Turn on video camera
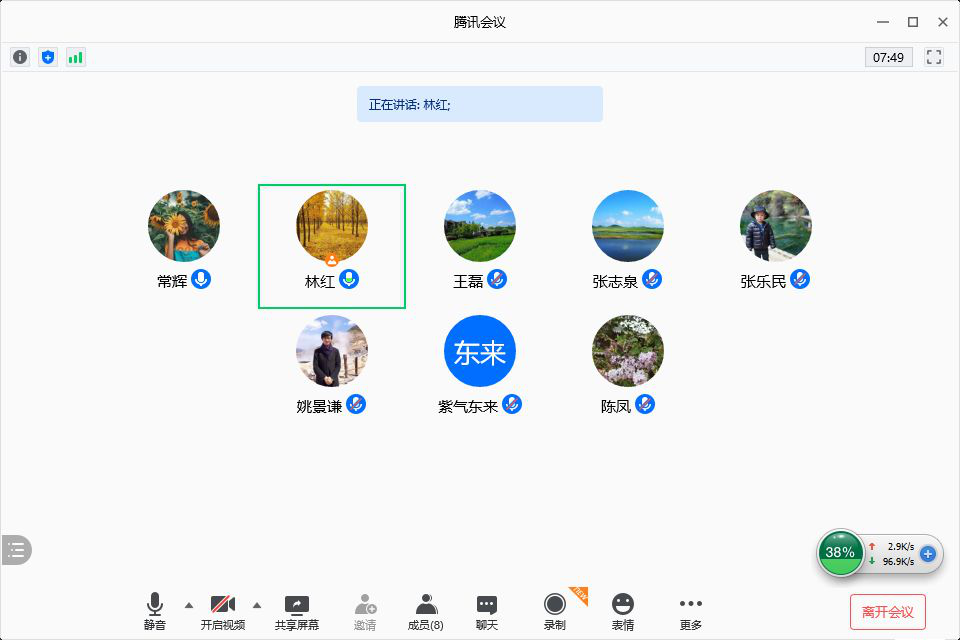 (222, 611)
